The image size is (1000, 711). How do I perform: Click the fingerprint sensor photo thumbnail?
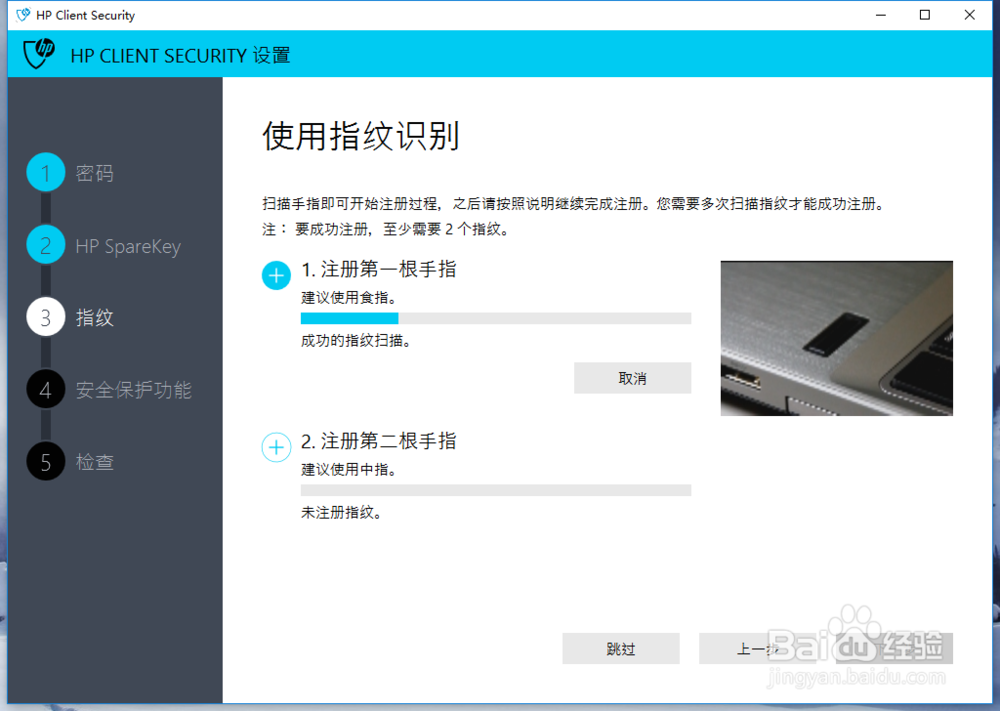pyautogui.click(x=836, y=338)
